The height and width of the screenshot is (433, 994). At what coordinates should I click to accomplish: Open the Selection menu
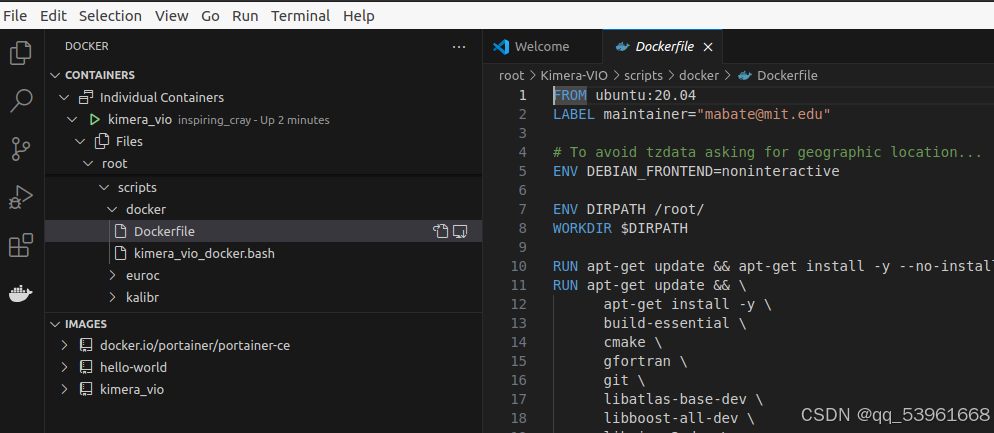point(110,16)
